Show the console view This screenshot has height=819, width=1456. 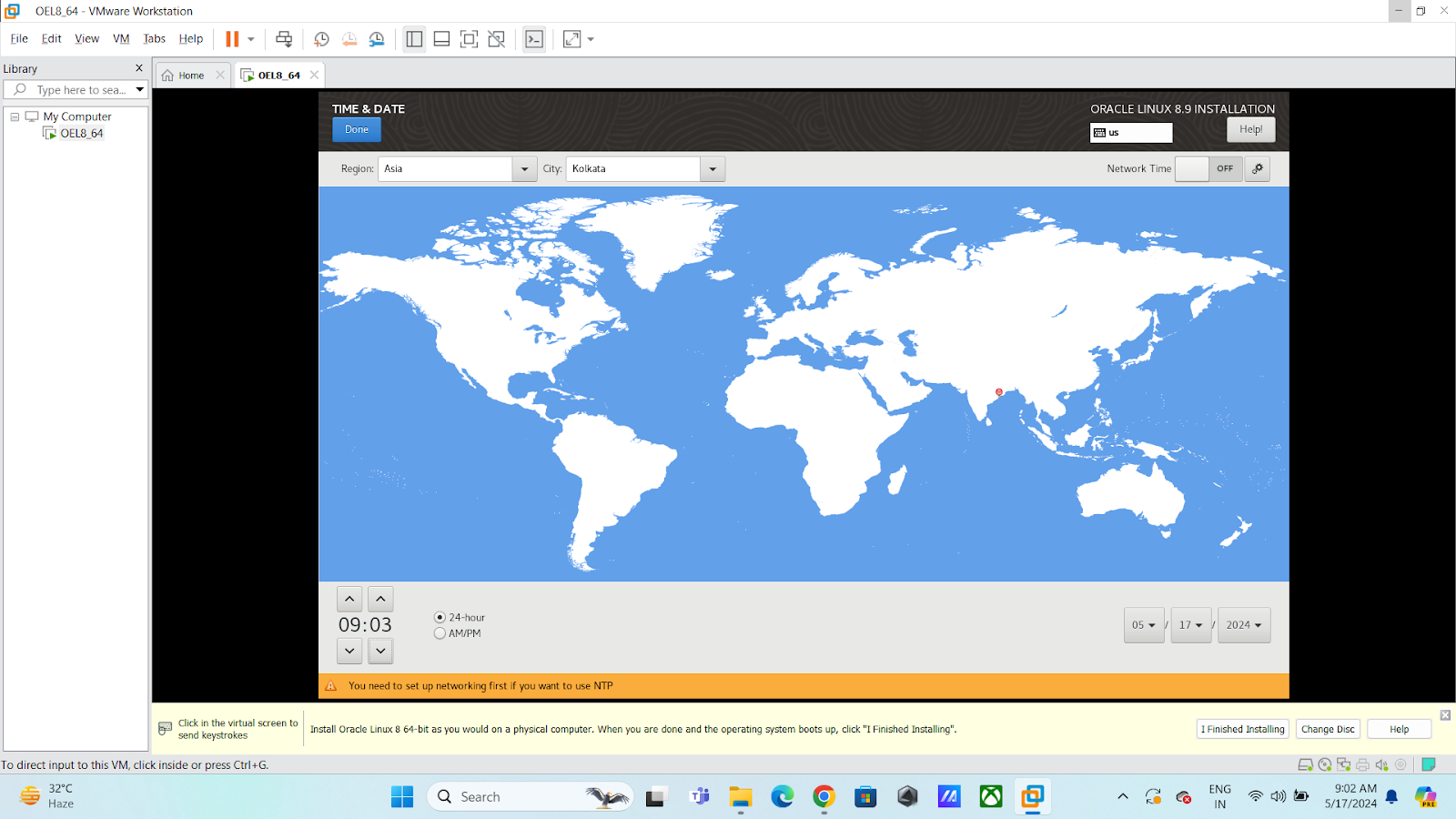click(x=534, y=39)
